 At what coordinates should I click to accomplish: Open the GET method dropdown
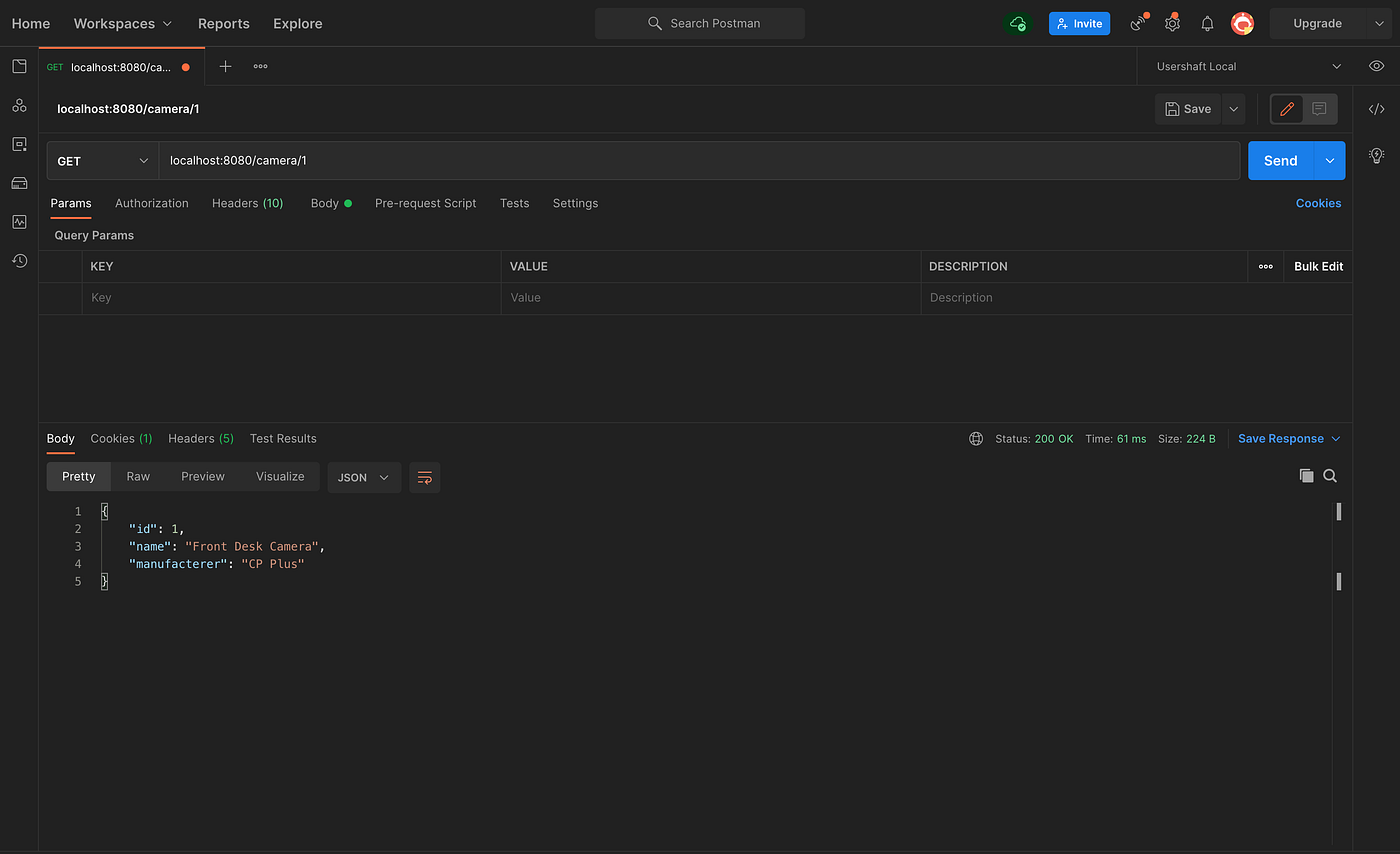[x=102, y=160]
